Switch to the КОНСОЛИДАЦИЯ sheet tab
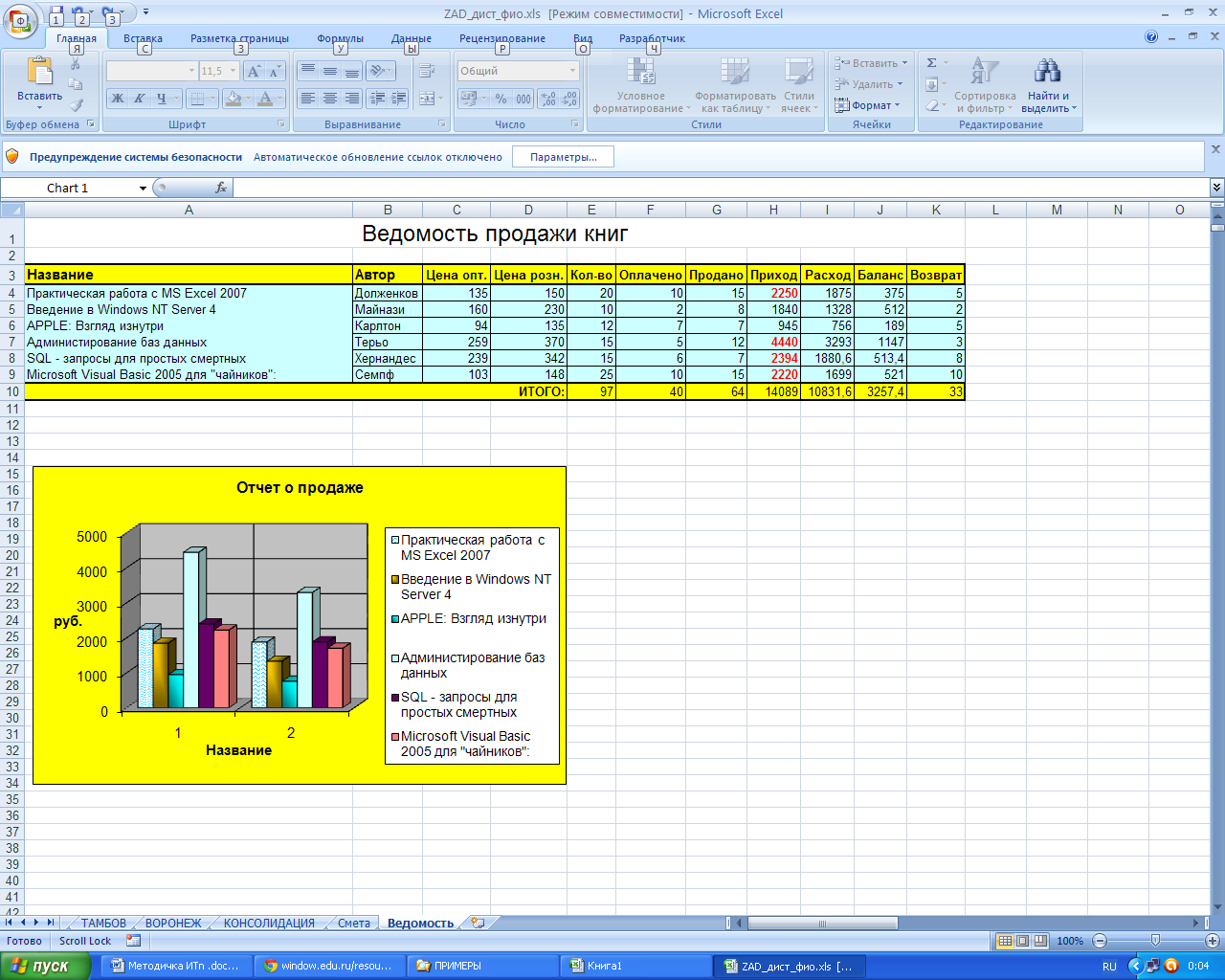This screenshot has height=980, width=1225. [269, 924]
